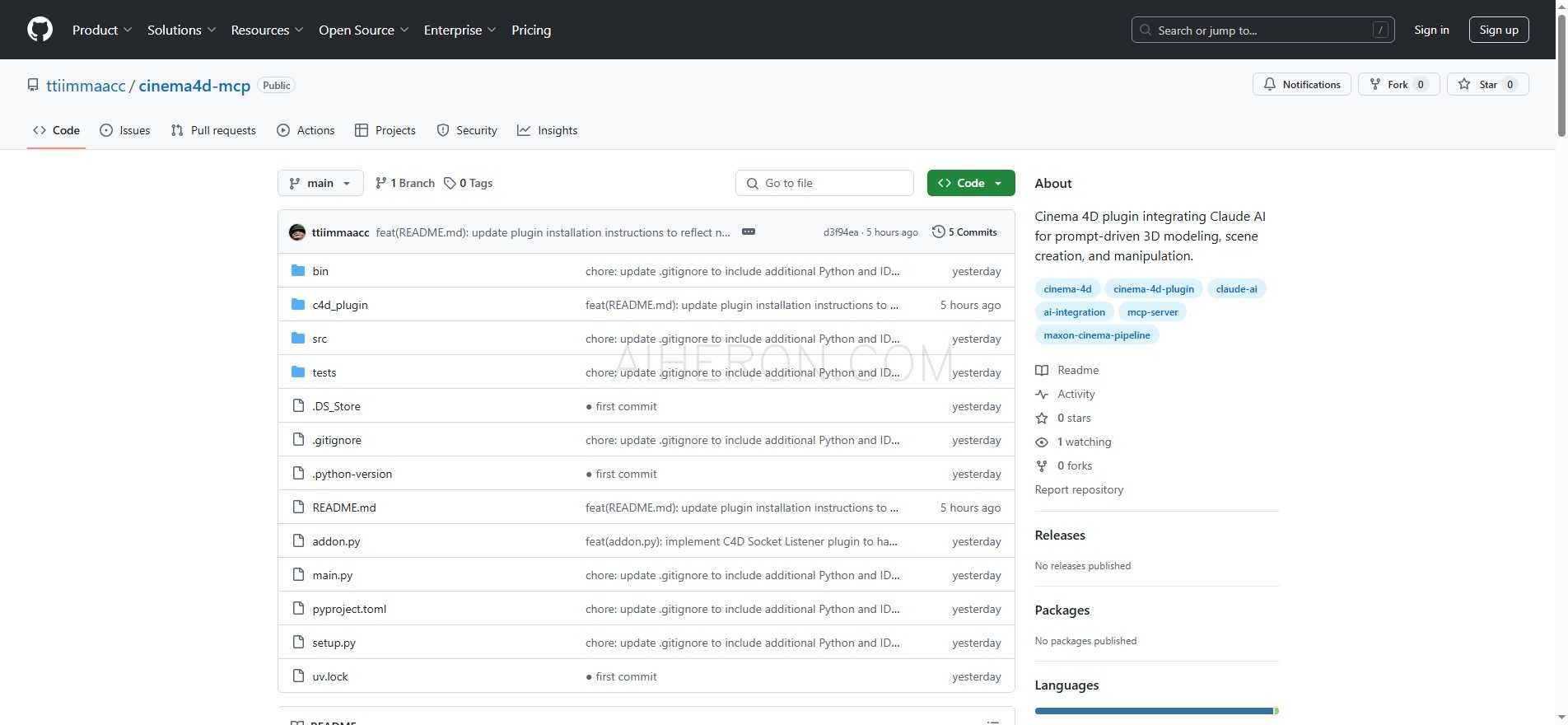
Task: Open the ai-integration topic tag
Action: click(1074, 312)
